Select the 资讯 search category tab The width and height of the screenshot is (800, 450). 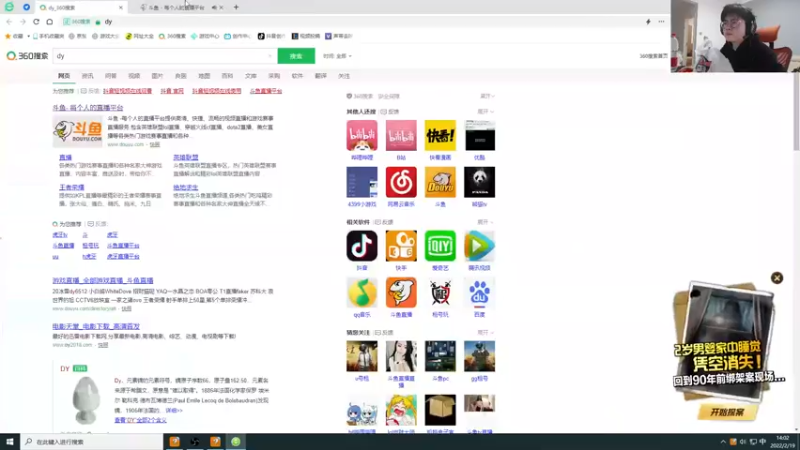(x=87, y=76)
